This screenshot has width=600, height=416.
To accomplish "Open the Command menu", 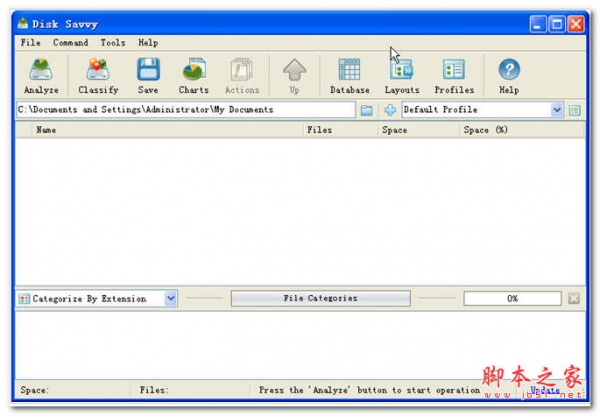I will coord(70,42).
